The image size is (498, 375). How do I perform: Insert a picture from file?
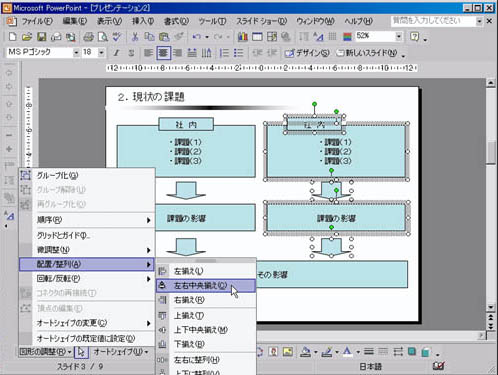coord(287,352)
